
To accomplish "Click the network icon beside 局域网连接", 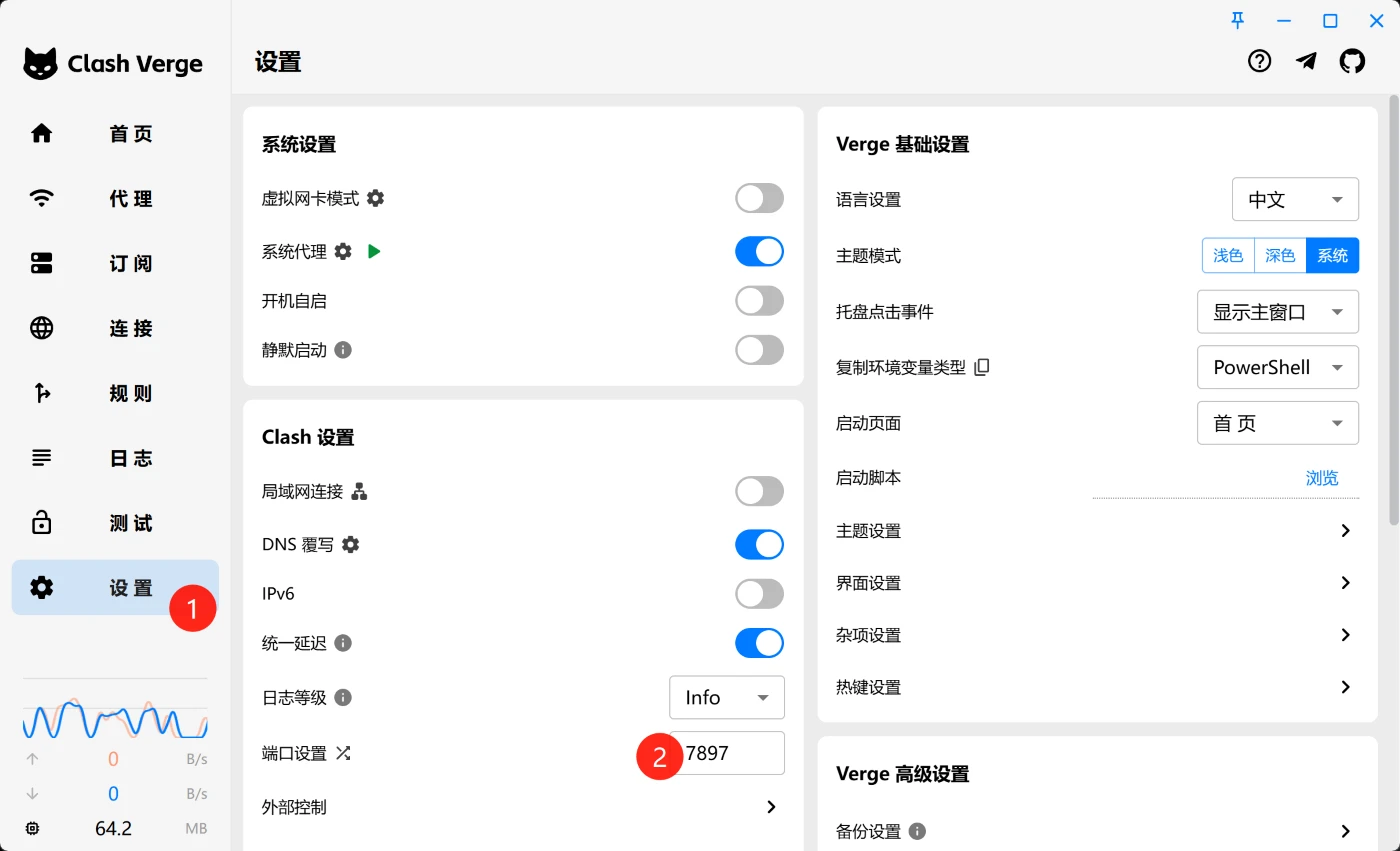I will click(359, 491).
